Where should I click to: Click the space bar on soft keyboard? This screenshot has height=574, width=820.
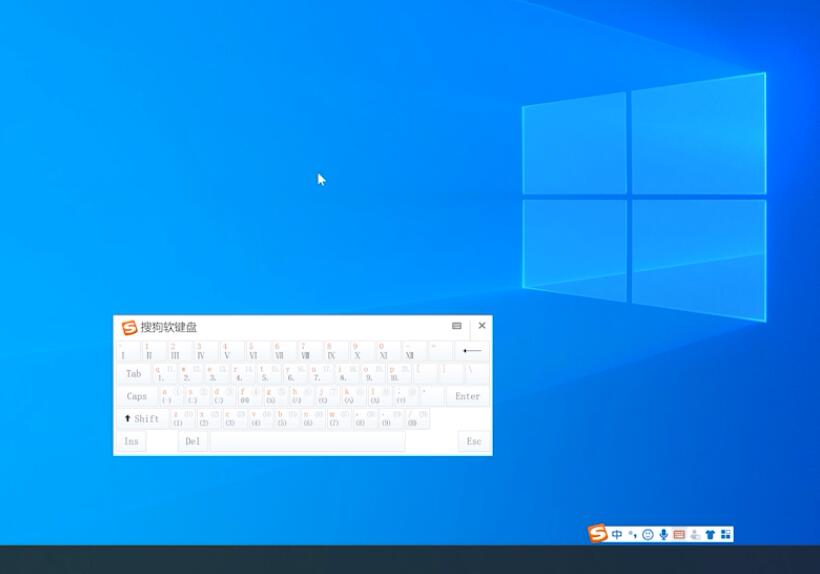point(308,441)
